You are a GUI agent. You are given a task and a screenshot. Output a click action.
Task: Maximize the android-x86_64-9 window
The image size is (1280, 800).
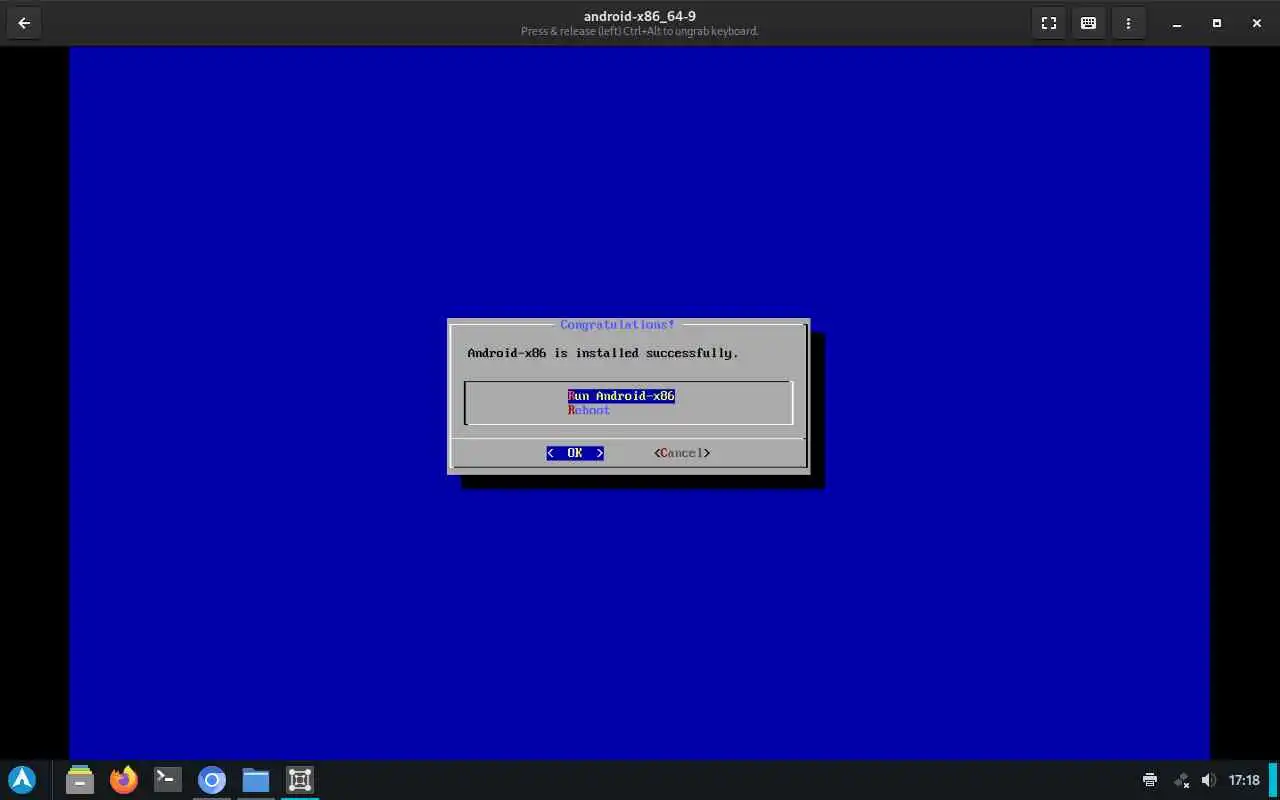click(1217, 23)
